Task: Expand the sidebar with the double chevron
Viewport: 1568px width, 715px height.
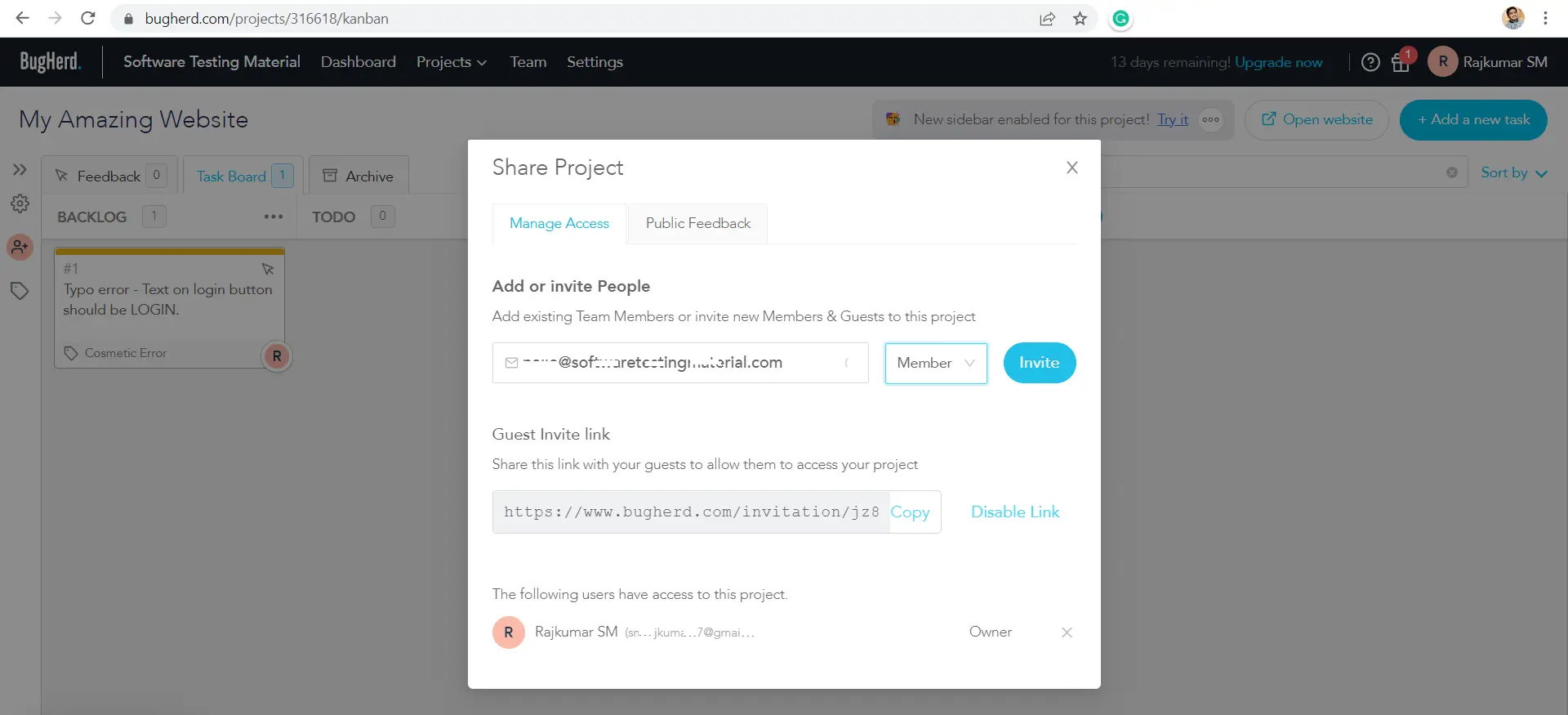Action: pos(20,169)
